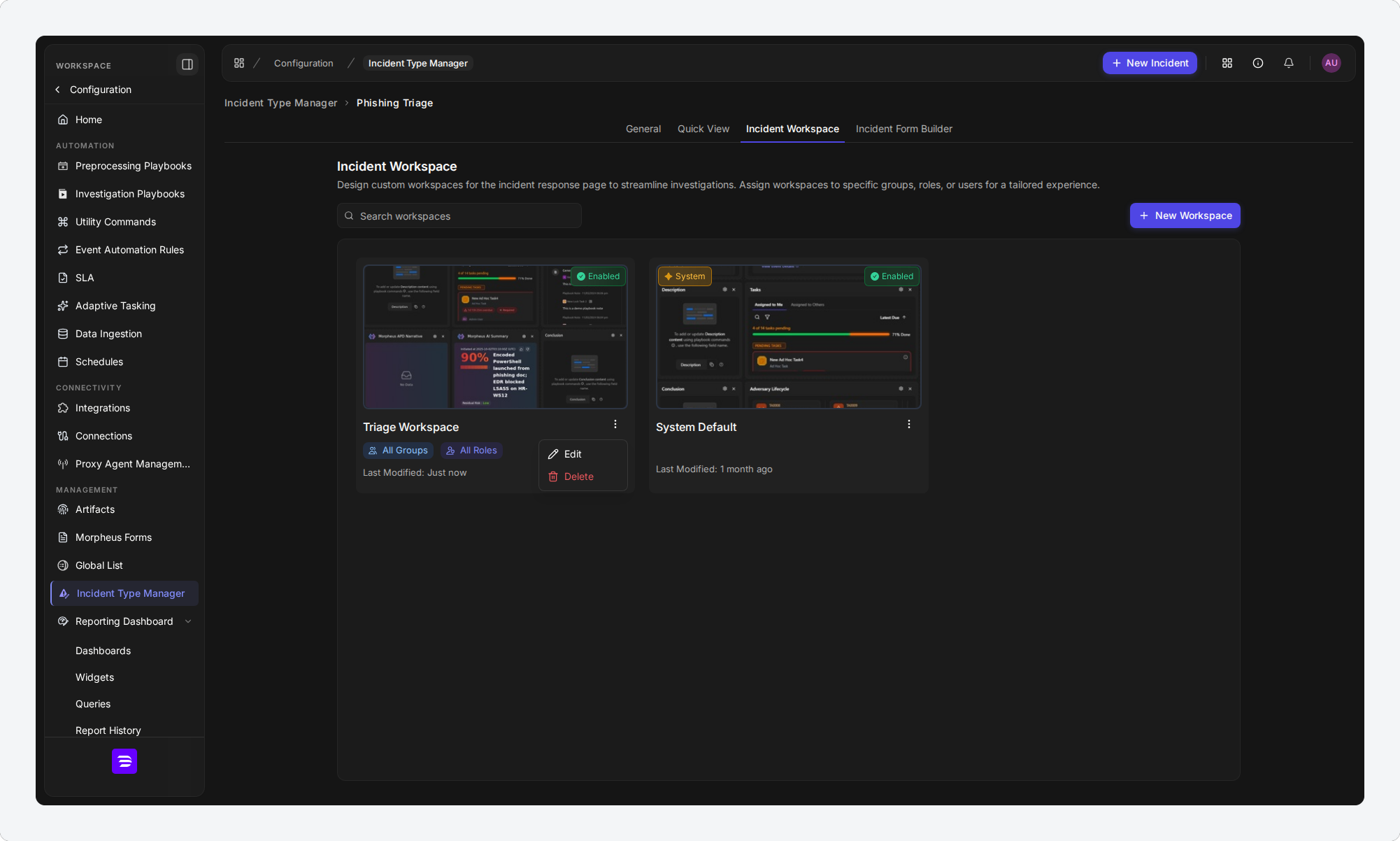Open Integrations page

pos(124,408)
